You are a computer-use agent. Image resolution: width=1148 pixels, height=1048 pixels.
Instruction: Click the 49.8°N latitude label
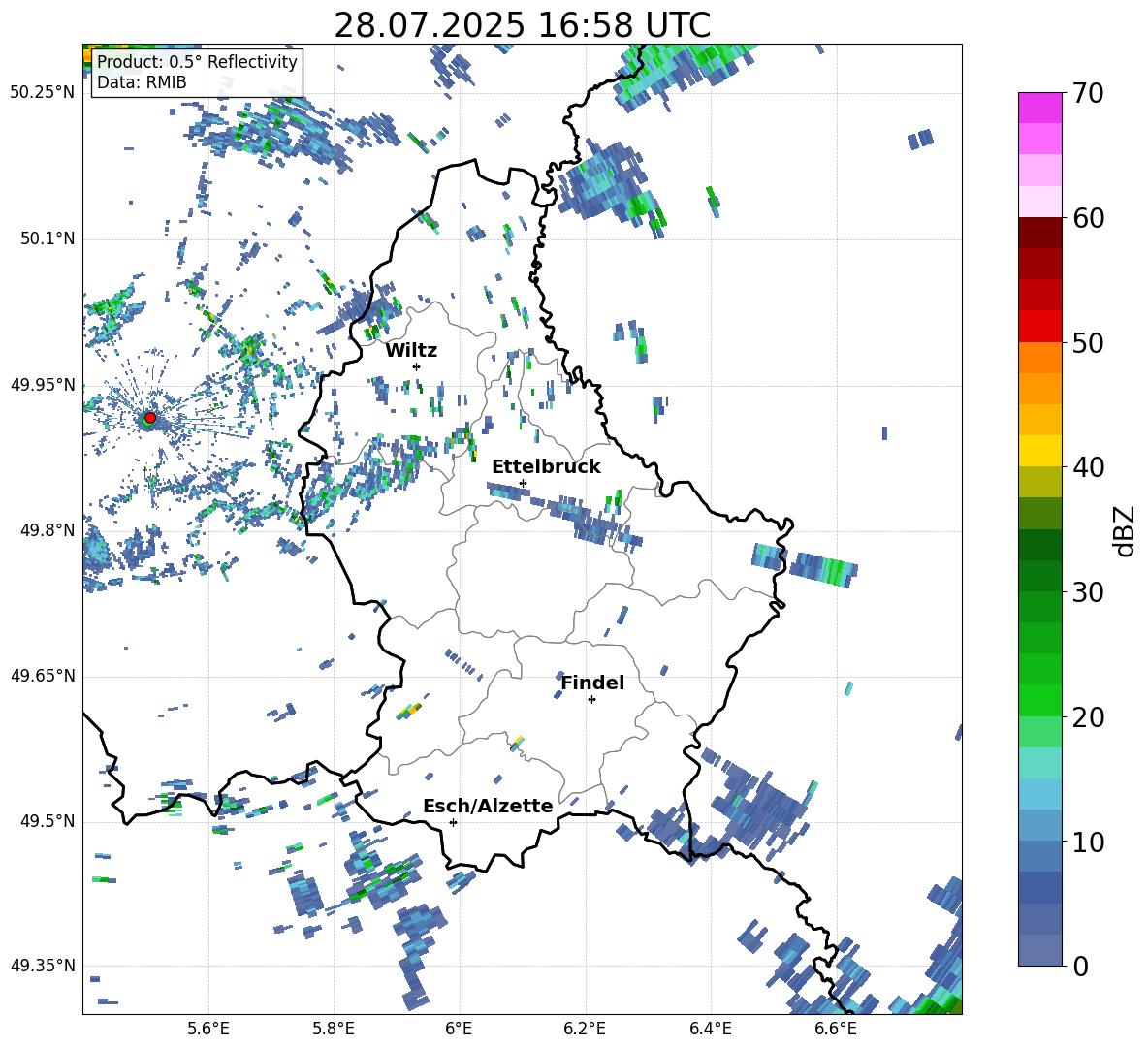pyautogui.click(x=48, y=530)
